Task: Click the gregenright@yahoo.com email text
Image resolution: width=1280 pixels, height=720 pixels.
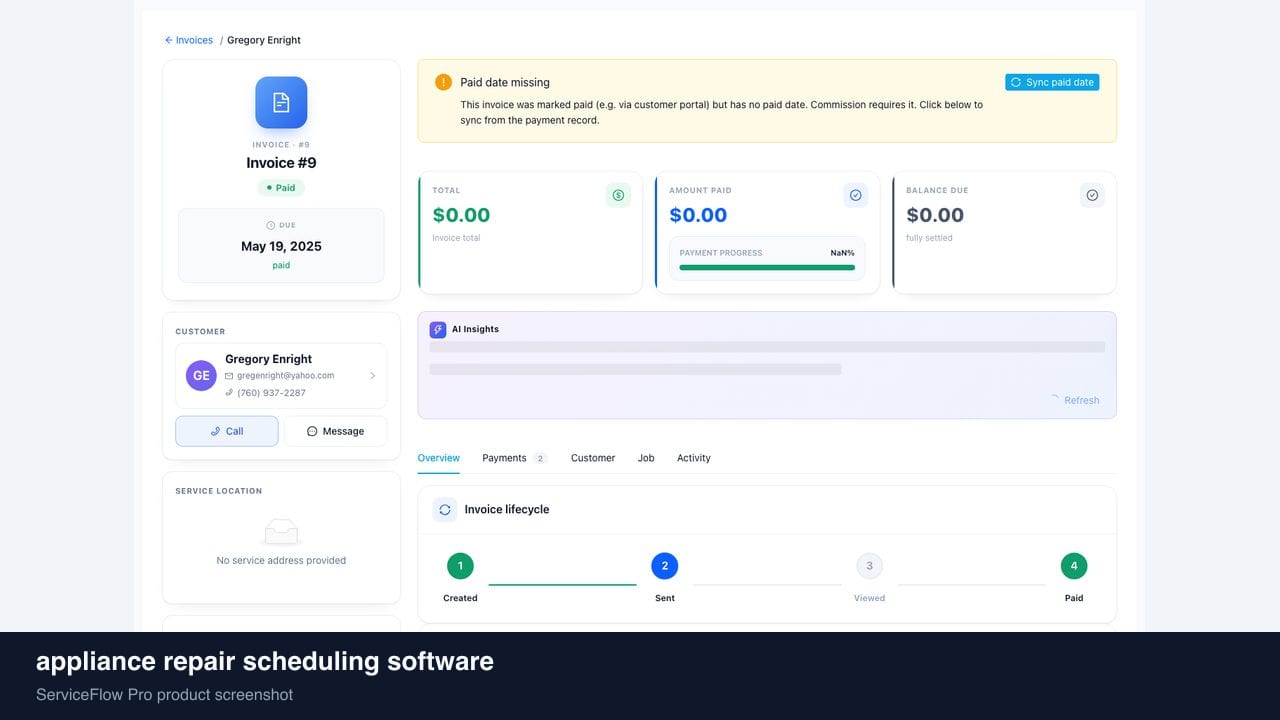Action: click(x=286, y=376)
